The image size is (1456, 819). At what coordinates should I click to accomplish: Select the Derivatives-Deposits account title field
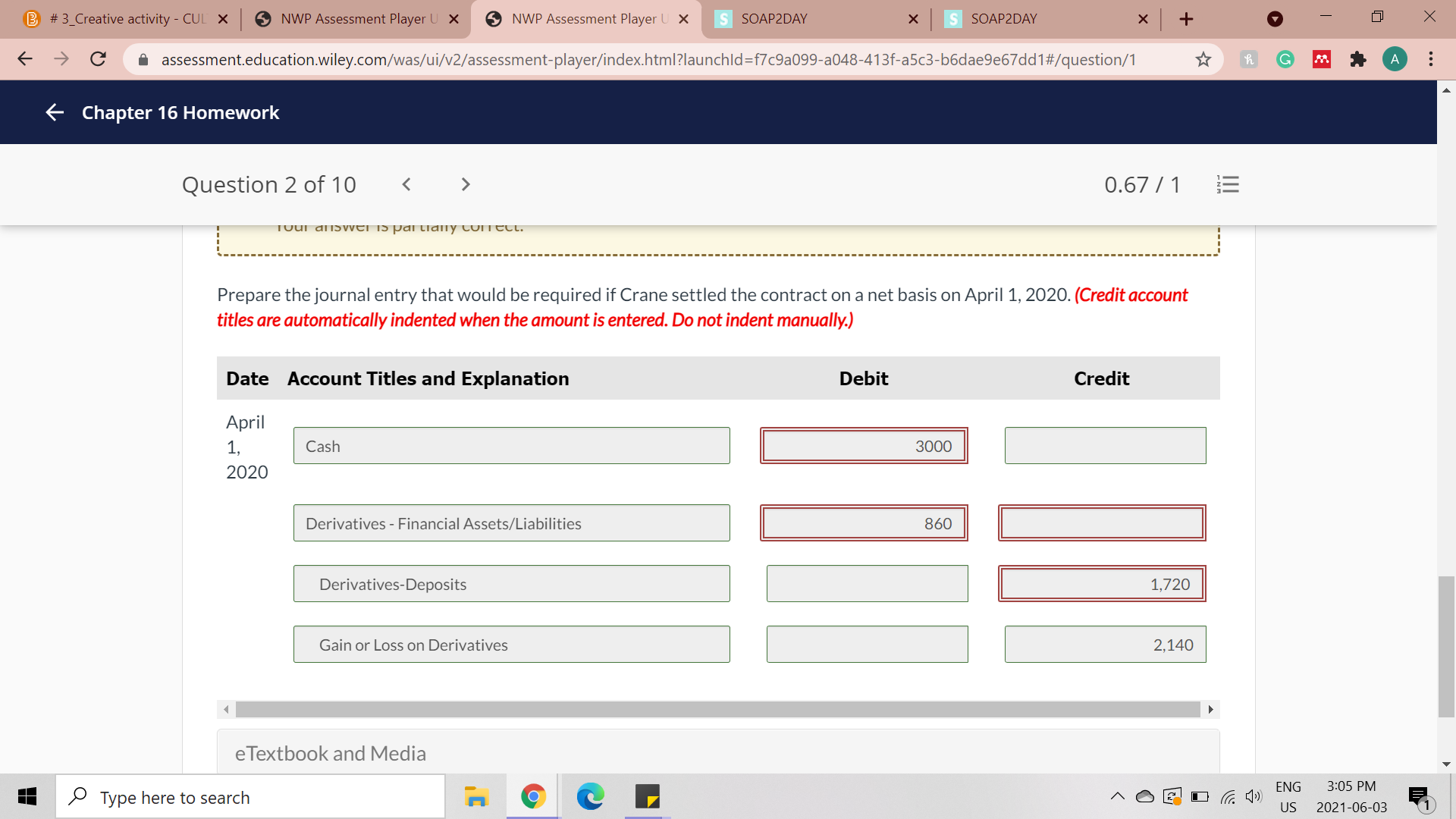(x=511, y=584)
